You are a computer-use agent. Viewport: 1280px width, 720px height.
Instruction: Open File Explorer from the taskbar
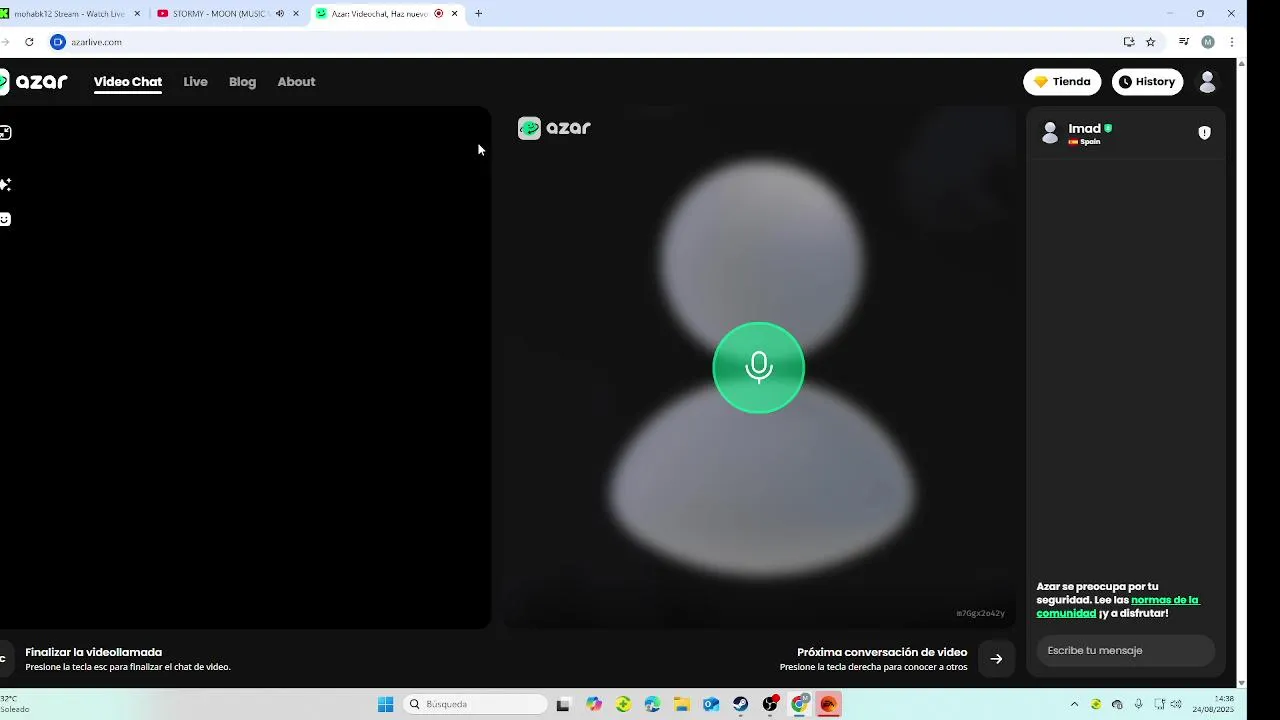coord(682,704)
